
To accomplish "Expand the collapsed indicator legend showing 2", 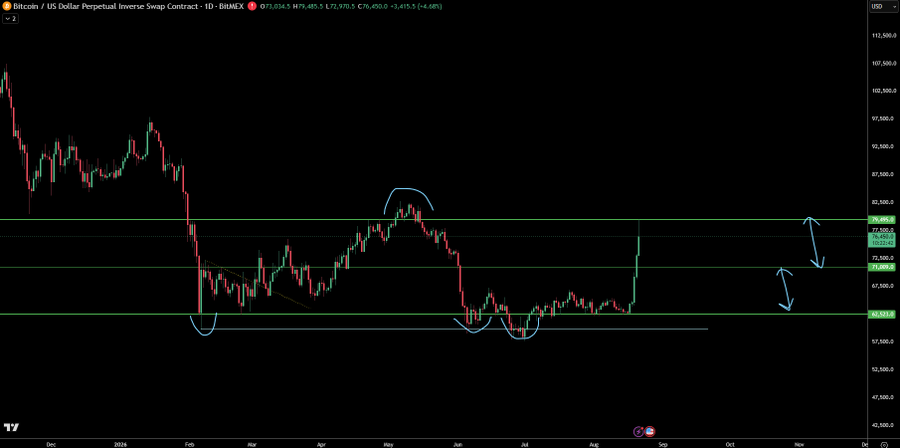I will [x=10, y=18].
